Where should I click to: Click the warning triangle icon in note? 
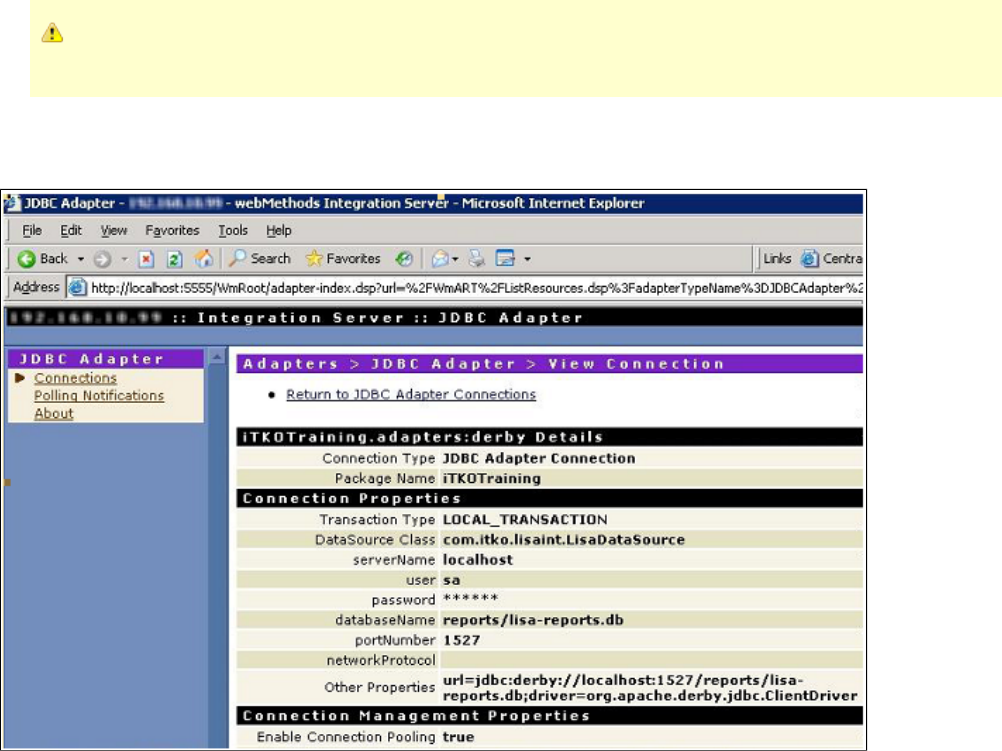click(52, 33)
